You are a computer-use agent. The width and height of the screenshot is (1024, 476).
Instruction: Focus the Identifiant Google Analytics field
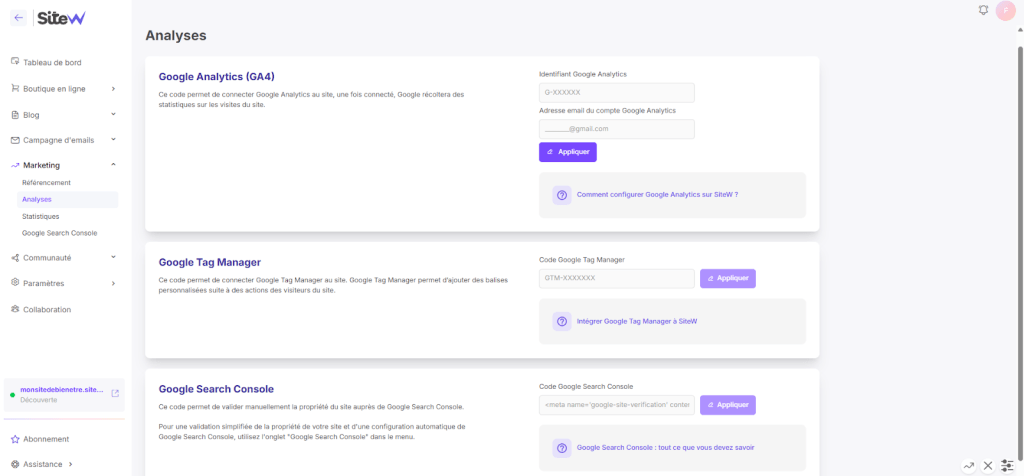click(x=616, y=93)
